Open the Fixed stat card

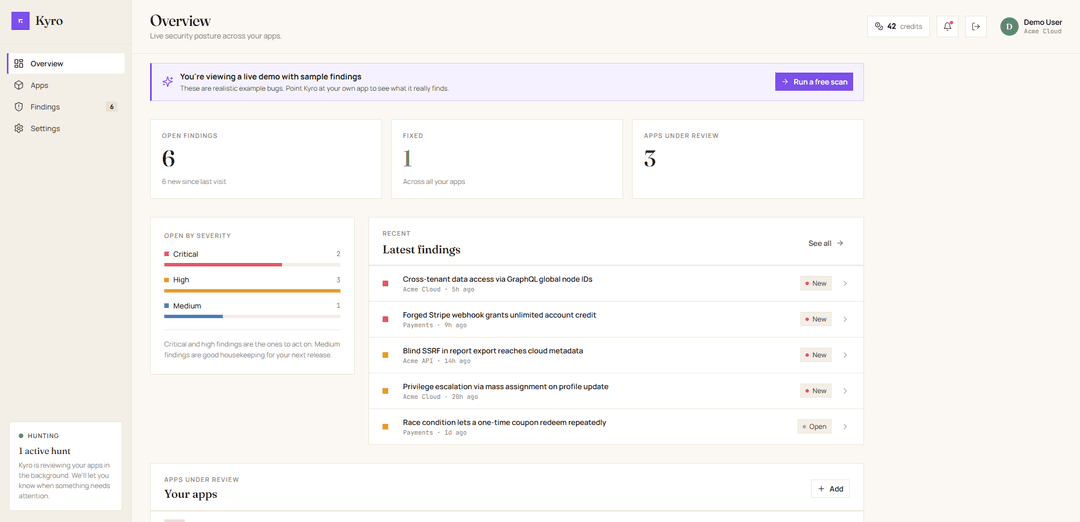507,159
